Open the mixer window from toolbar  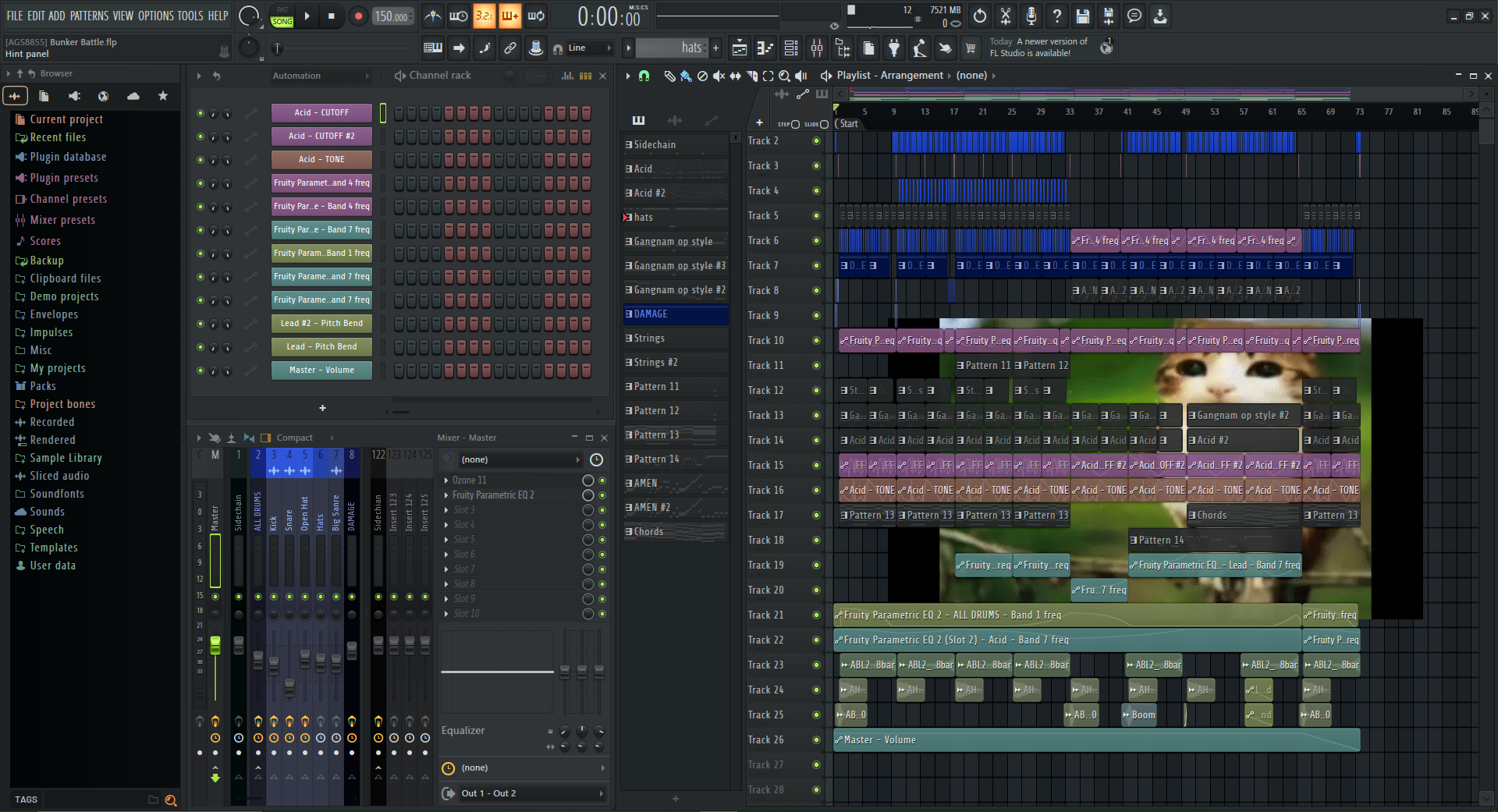pyautogui.click(x=816, y=48)
